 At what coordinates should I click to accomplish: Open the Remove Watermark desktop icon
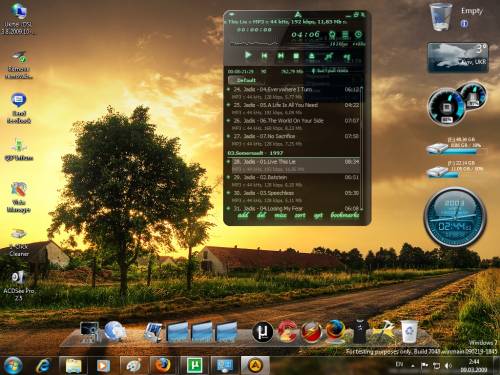[x=19, y=65]
